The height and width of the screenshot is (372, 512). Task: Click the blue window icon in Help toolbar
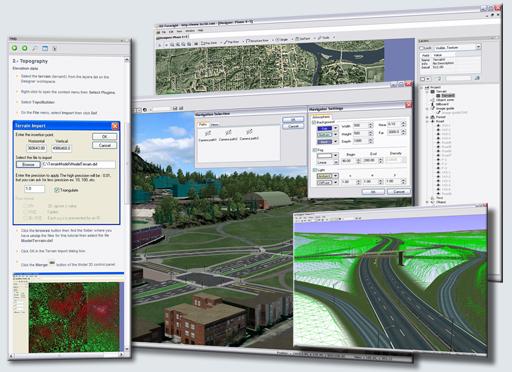pyautogui.click(x=45, y=49)
